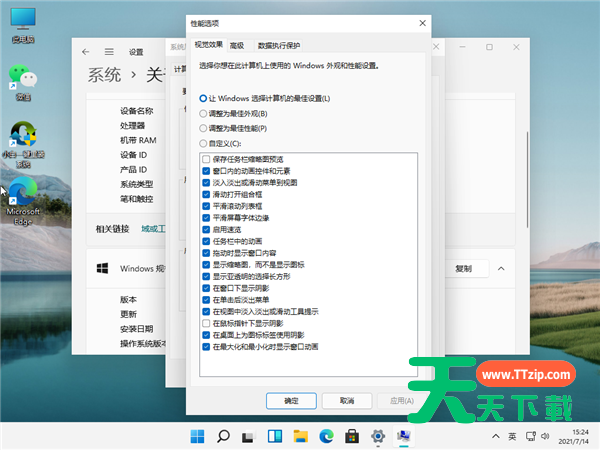Screen dimensions: 600x450
Task: Click the Settings gear icon in taskbar
Action: click(378, 437)
